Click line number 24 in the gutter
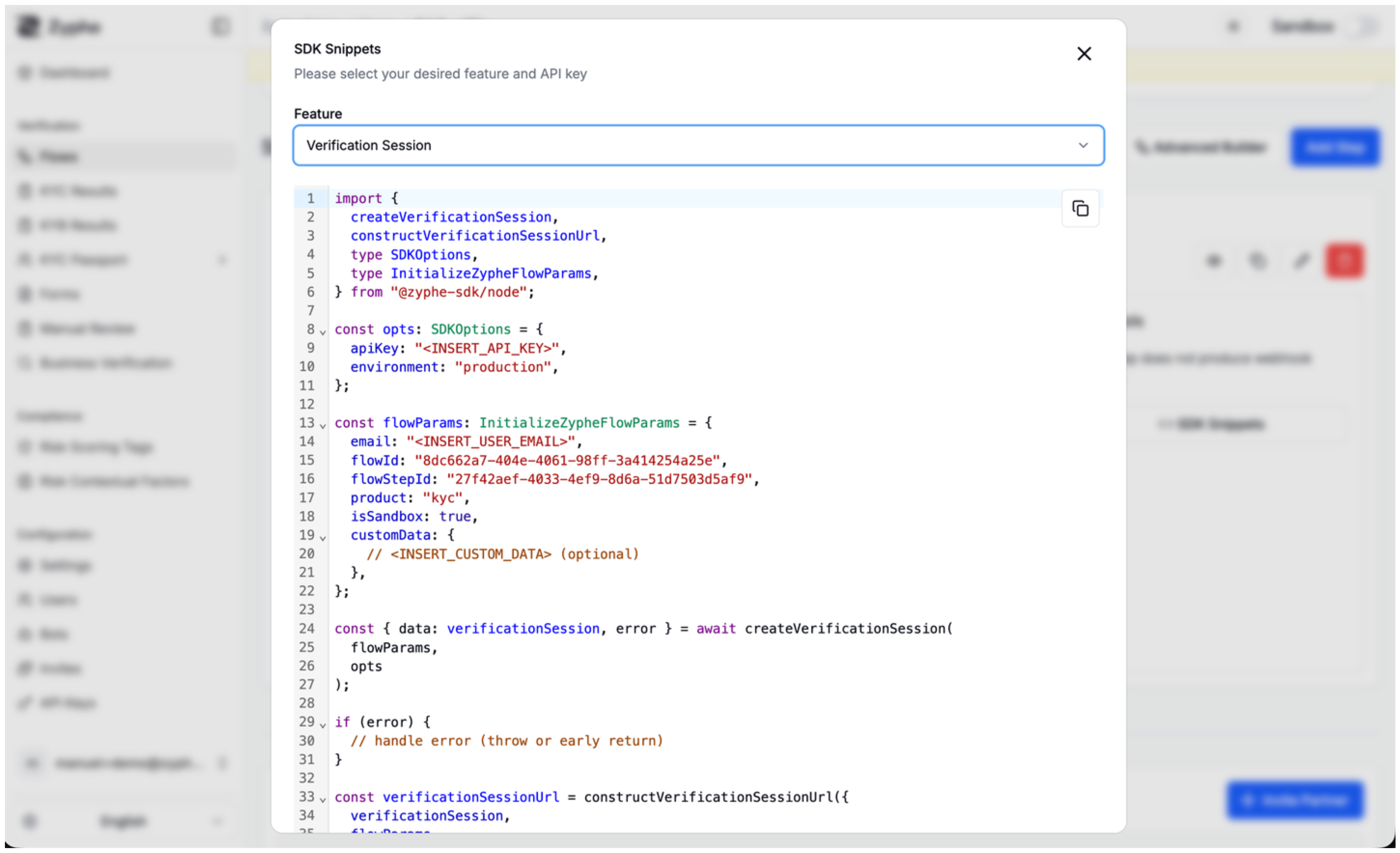The width and height of the screenshot is (1400, 853). tap(307, 628)
